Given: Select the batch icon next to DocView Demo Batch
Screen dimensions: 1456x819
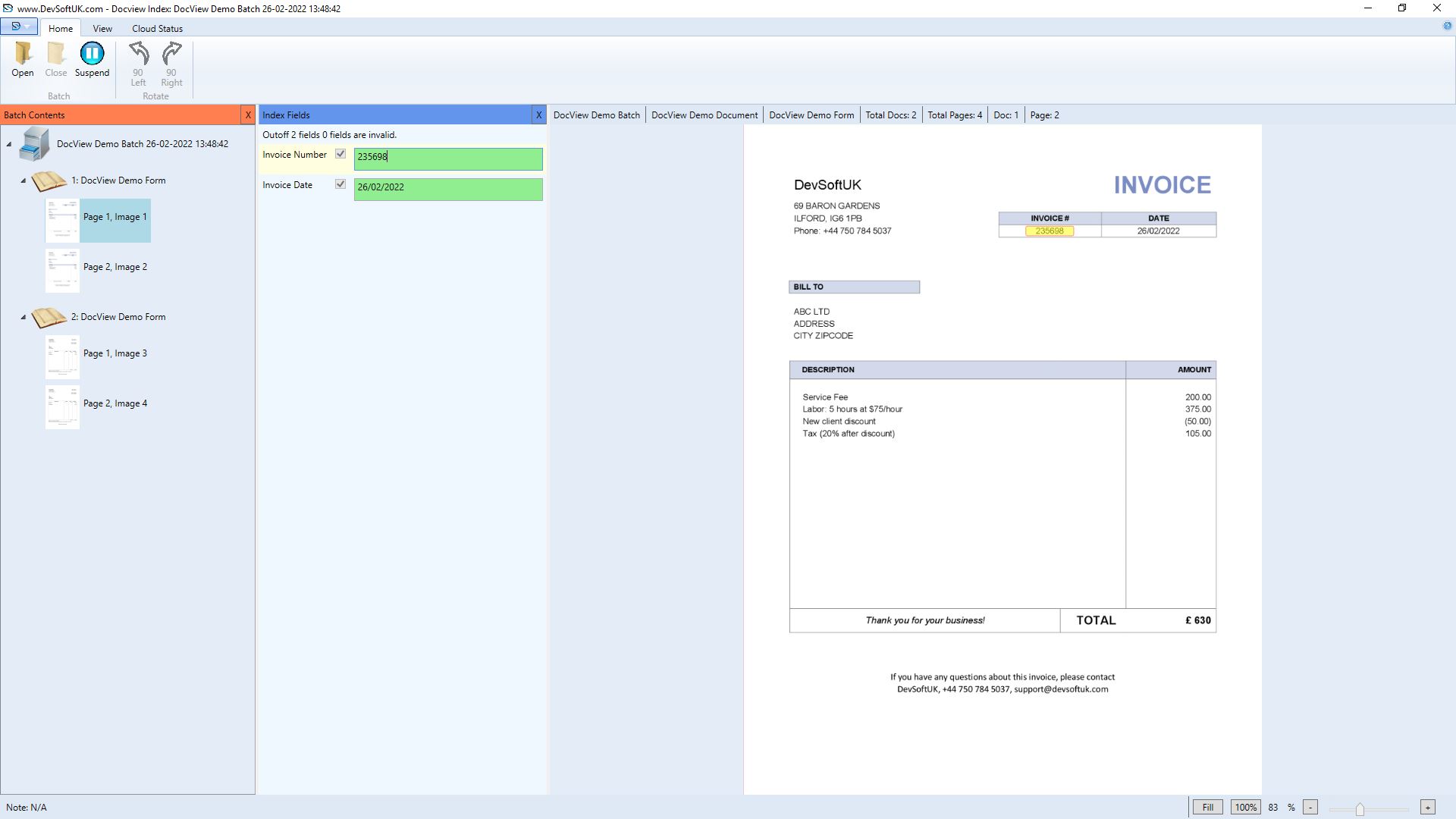Looking at the screenshot, I should pyautogui.click(x=31, y=144).
